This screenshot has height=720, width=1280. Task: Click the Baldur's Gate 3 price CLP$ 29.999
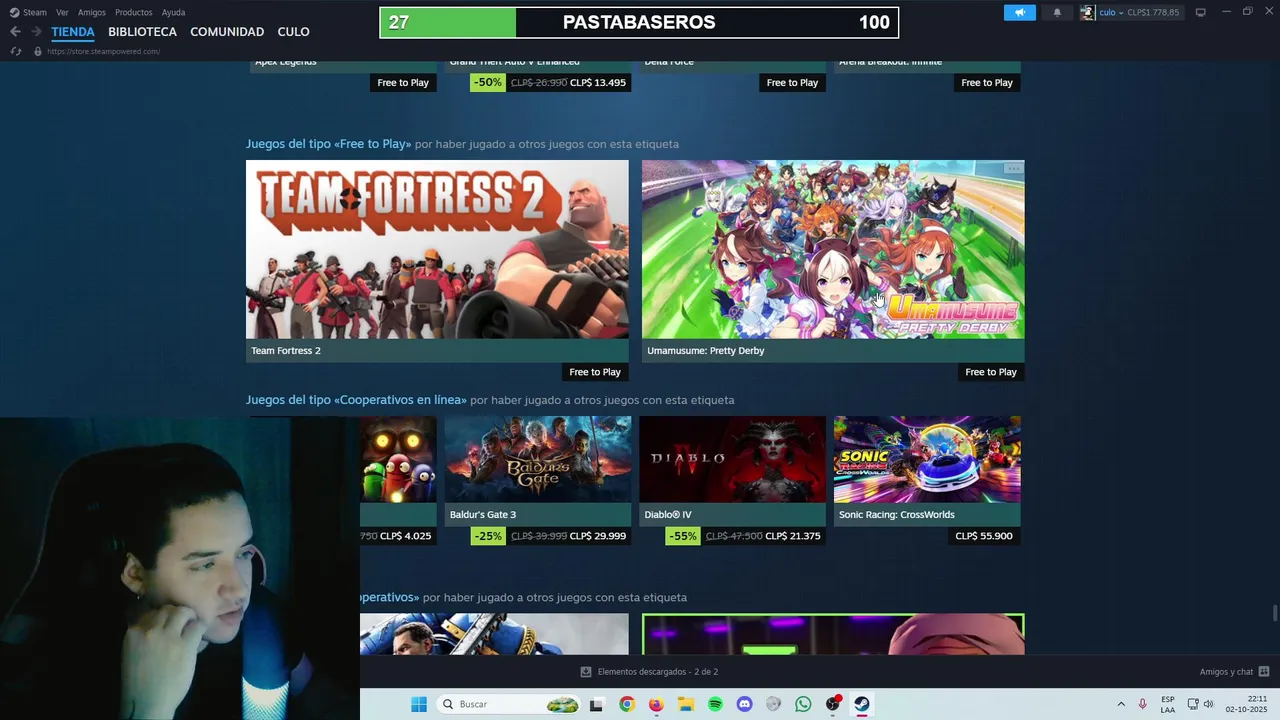pos(598,536)
